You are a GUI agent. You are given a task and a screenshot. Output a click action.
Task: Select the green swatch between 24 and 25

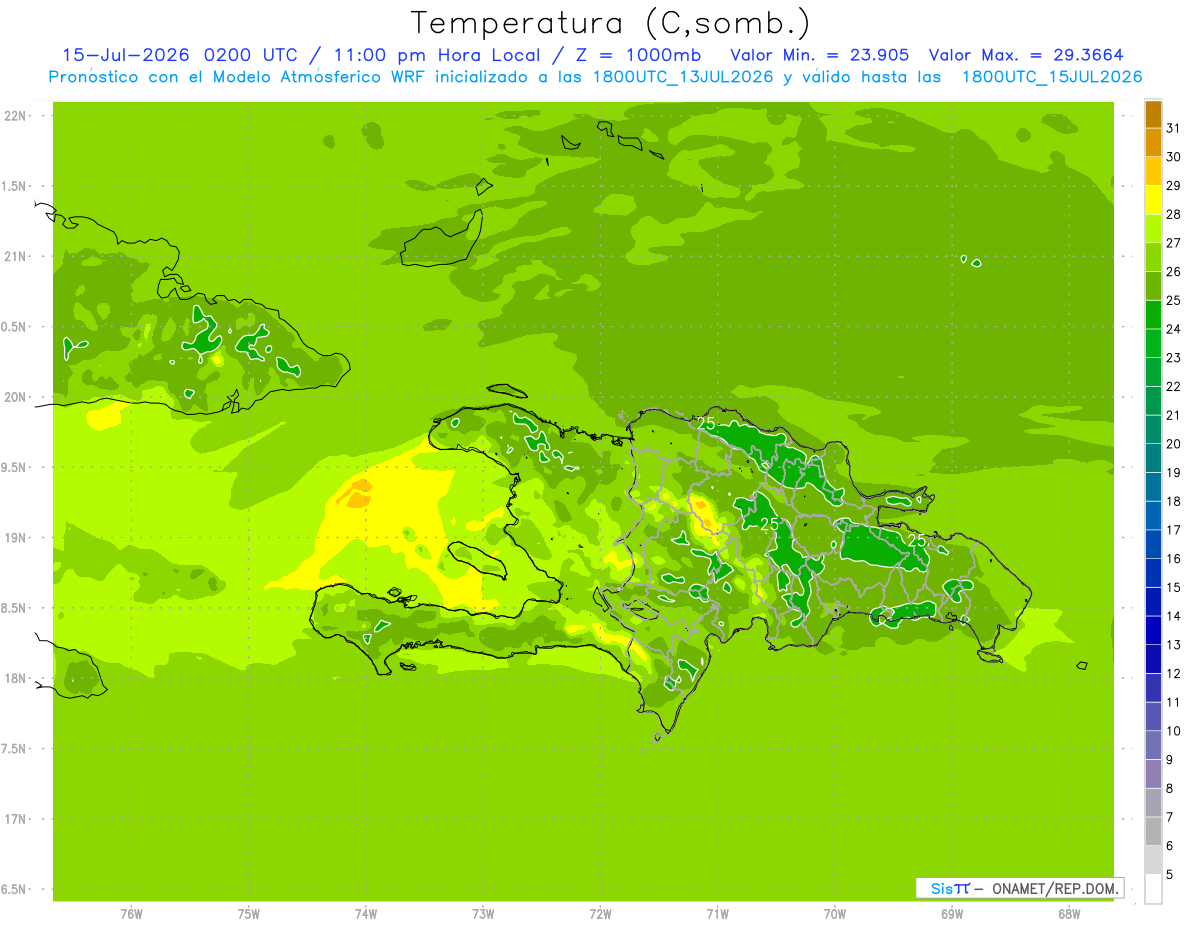point(1153,315)
